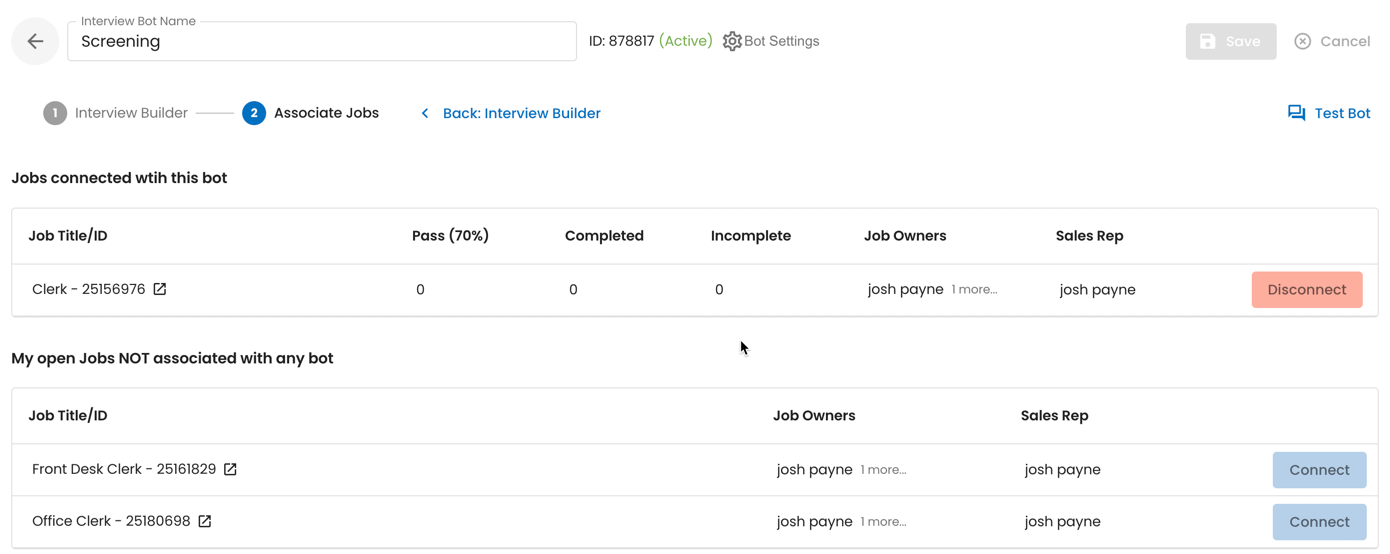Click the back arrow button
Viewport: 1390px width, 554px height.
click(x=35, y=41)
